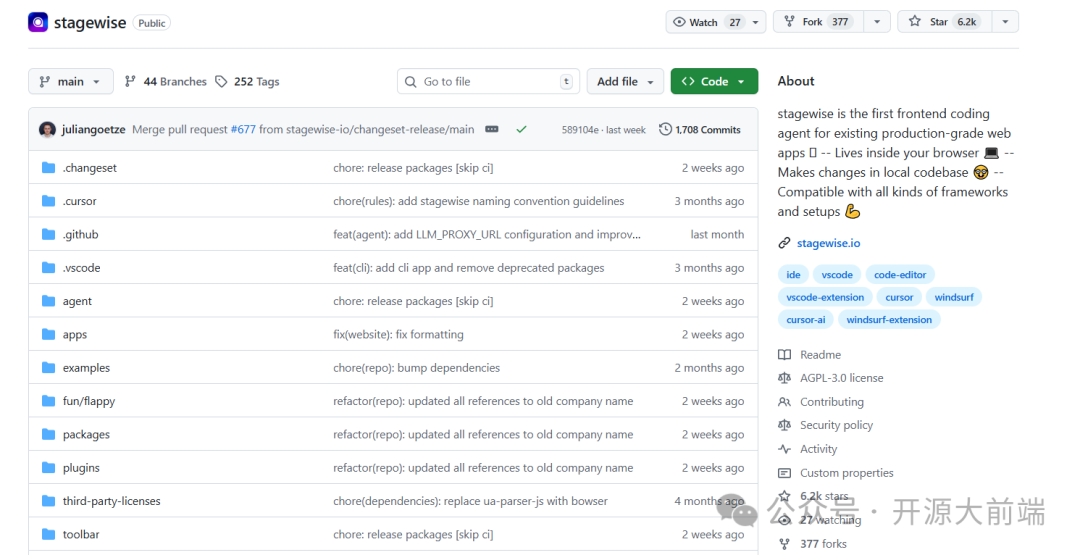Expand the Add file dropdown
The height and width of the screenshot is (555, 1080).
pos(625,82)
